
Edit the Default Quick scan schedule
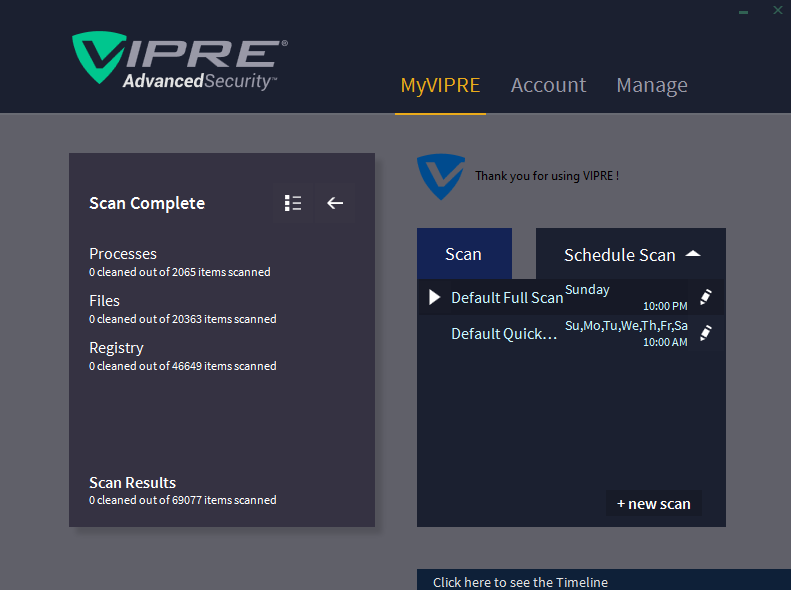click(x=706, y=333)
